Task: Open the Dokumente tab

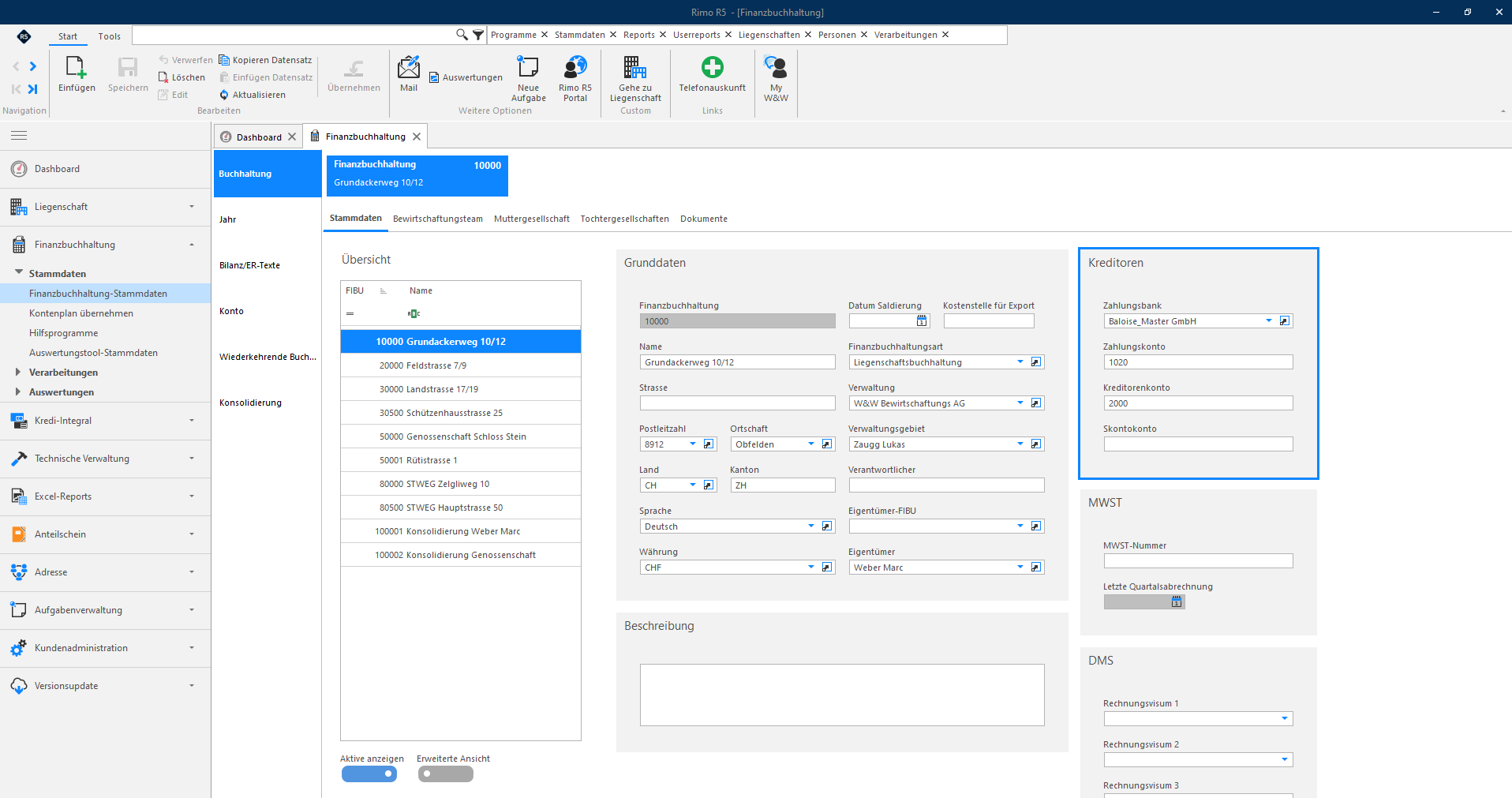Action: coord(704,219)
